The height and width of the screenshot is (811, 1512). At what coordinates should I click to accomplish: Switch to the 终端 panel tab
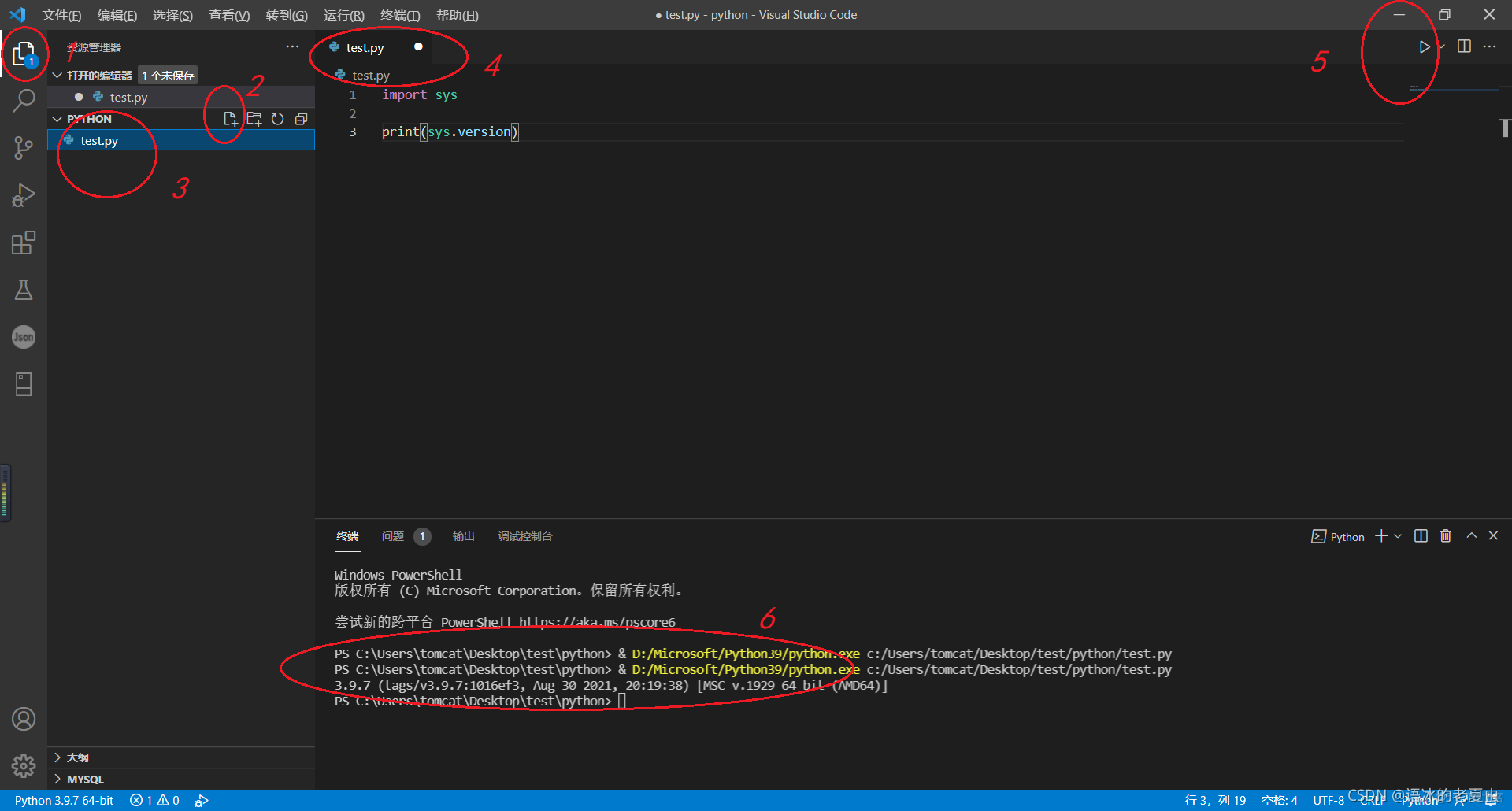pyautogui.click(x=347, y=536)
